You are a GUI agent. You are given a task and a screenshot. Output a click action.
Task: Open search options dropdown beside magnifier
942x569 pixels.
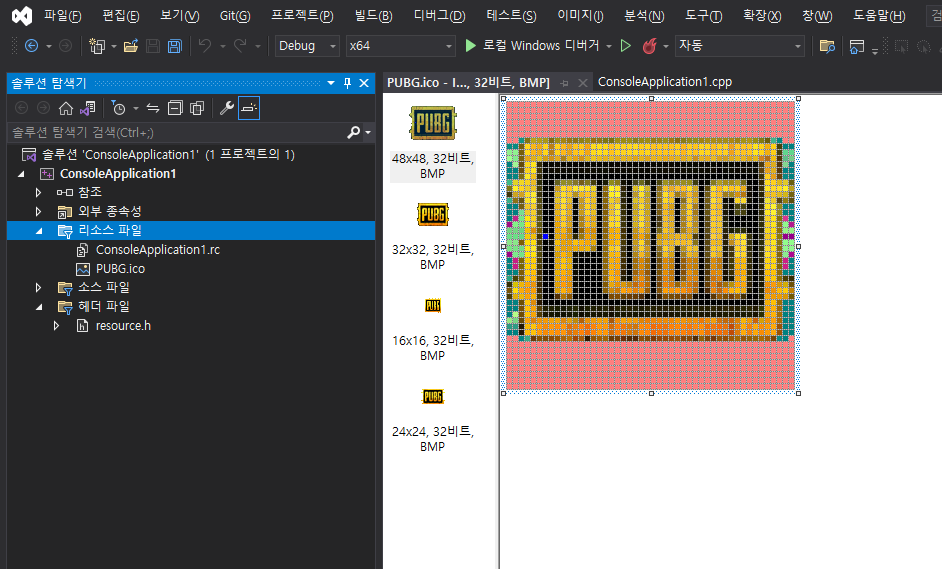pyautogui.click(x=368, y=133)
